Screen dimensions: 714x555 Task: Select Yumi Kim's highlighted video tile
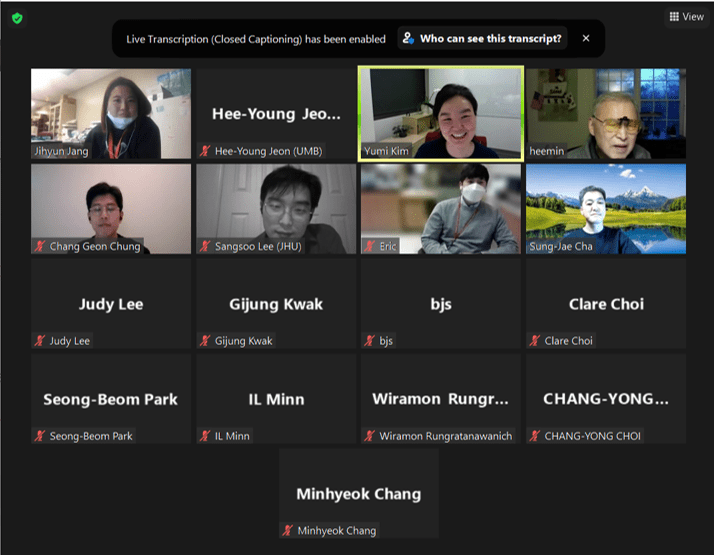(x=441, y=114)
